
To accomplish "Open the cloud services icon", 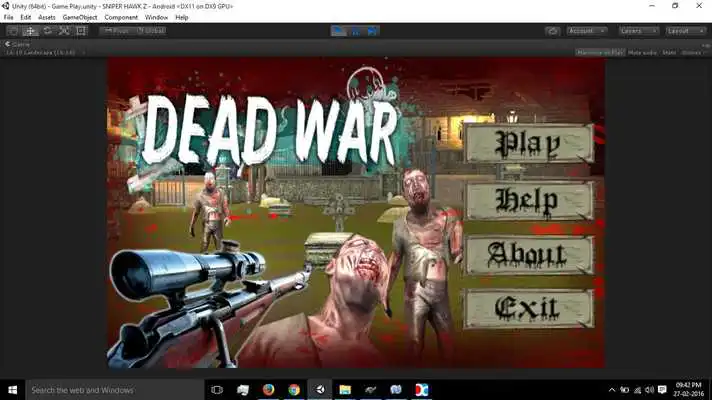I will 552,31.
